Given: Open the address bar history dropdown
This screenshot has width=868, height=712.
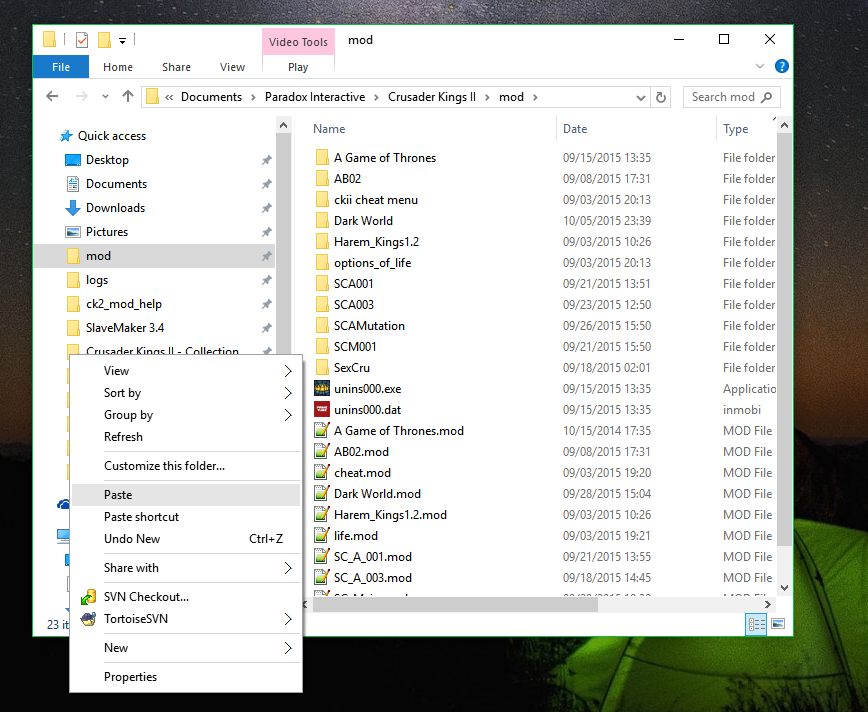Looking at the screenshot, I should click(x=640, y=97).
